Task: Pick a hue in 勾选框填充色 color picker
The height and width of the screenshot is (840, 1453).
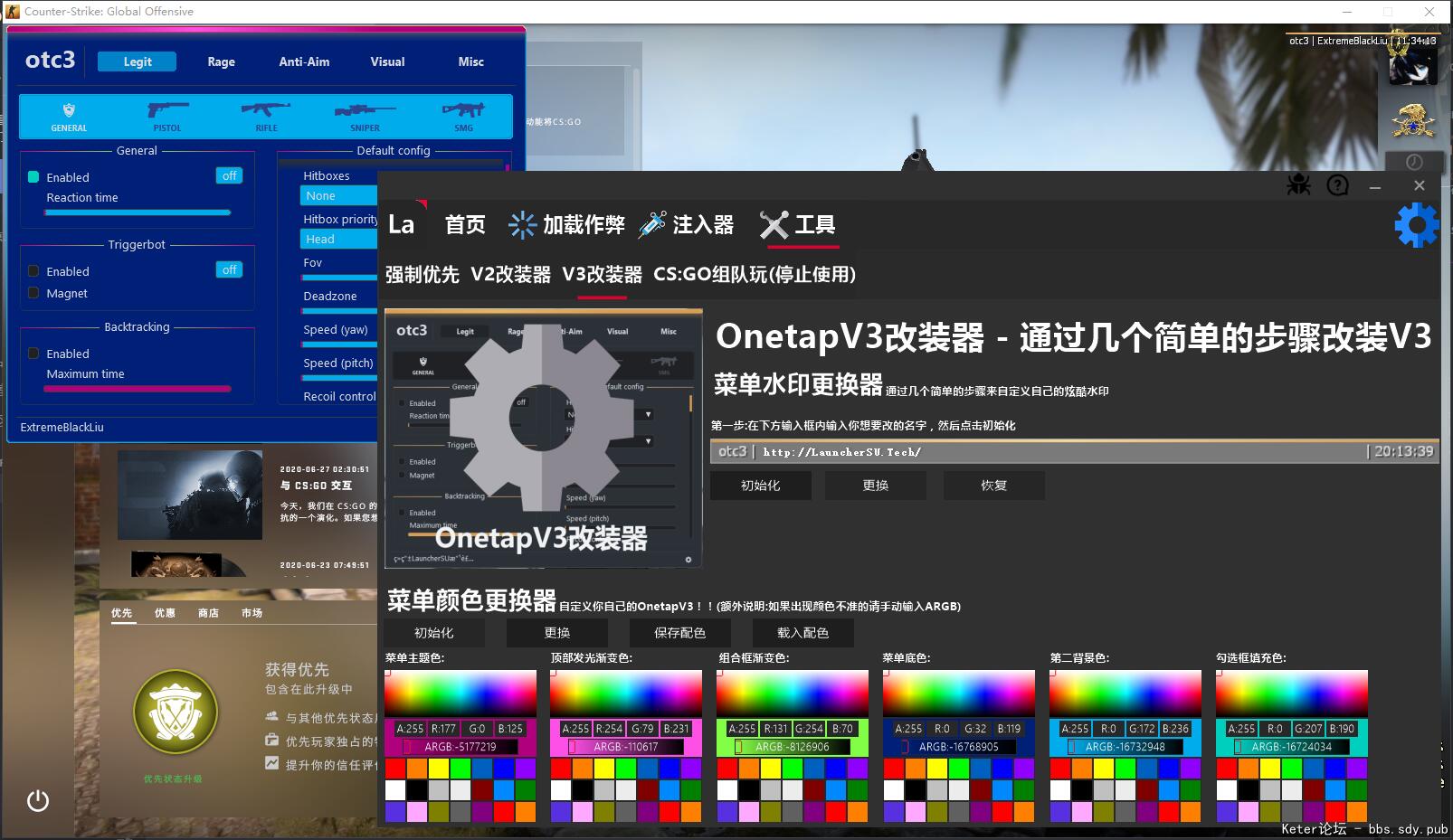Action: pyautogui.click(x=1292, y=694)
